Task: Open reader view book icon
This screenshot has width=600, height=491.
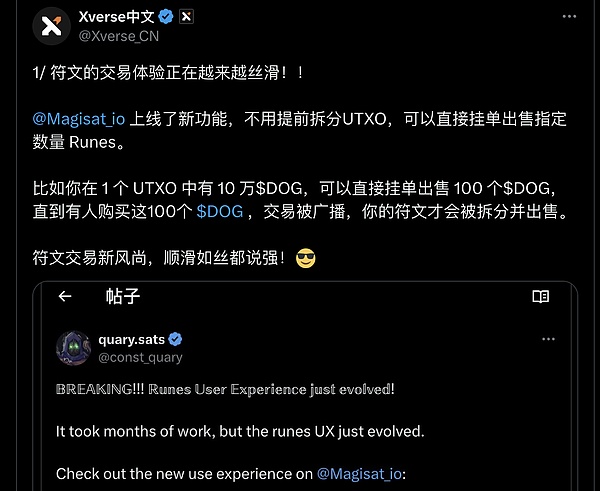Action: tap(541, 296)
